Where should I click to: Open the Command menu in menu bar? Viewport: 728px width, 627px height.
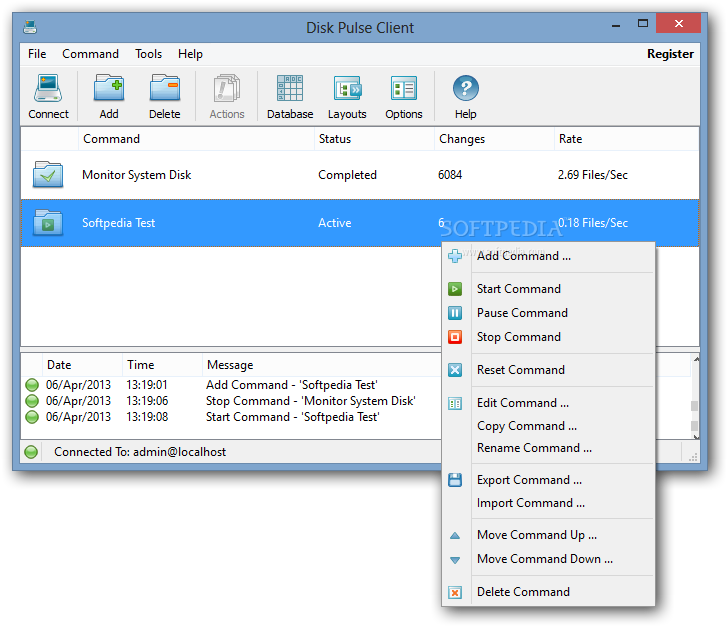coord(91,54)
